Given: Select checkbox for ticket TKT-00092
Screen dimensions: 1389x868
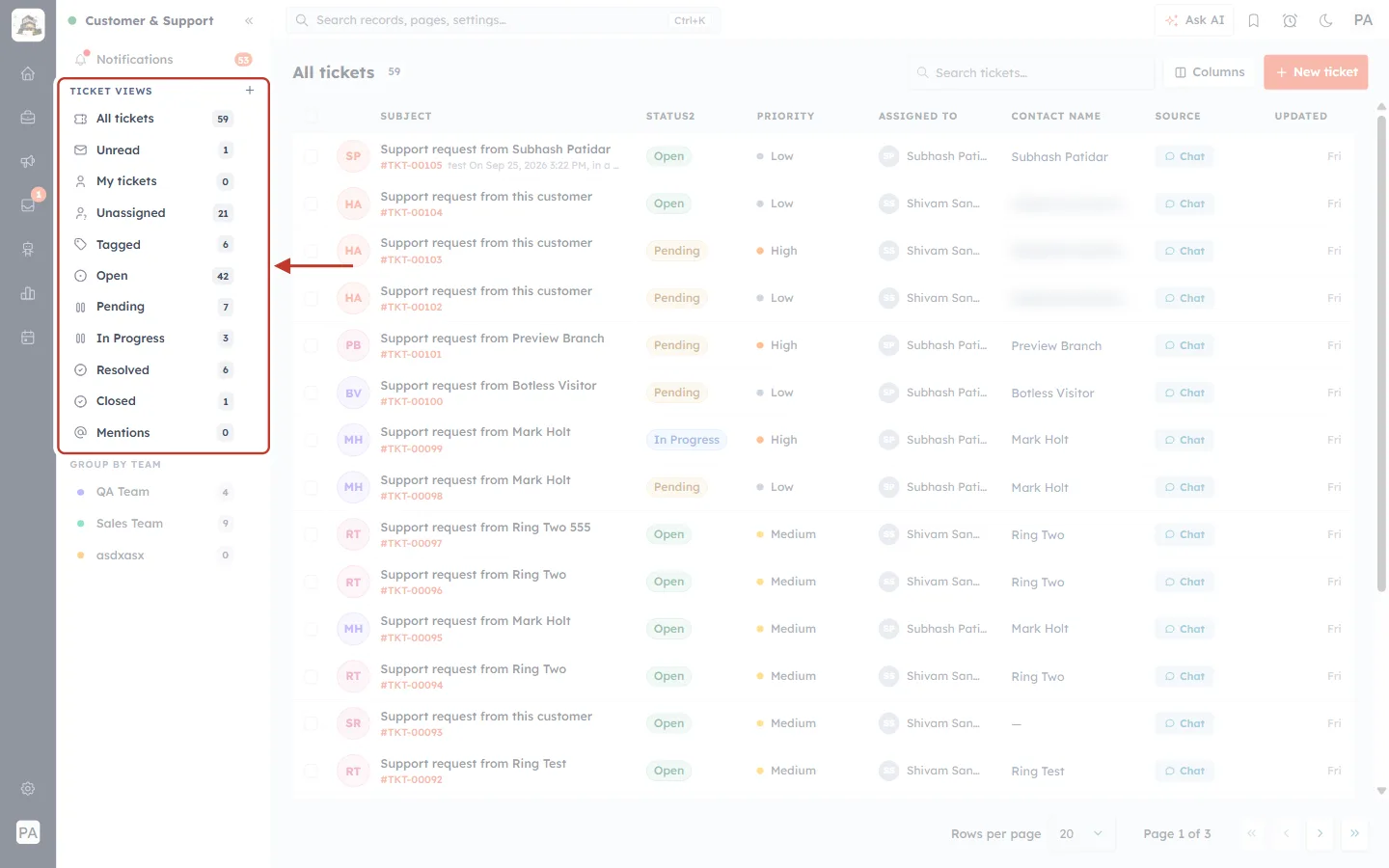Looking at the screenshot, I should point(311,771).
